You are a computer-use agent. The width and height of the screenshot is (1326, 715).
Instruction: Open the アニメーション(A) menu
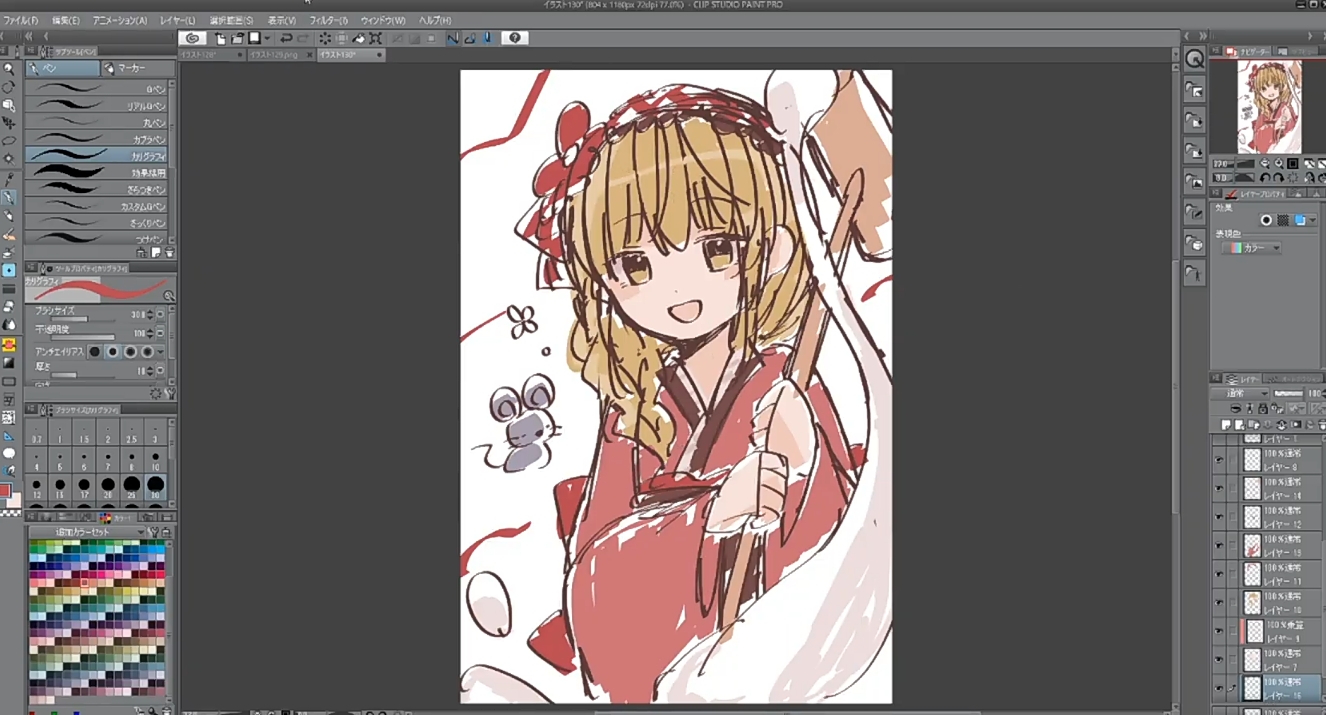pyautogui.click(x=120, y=20)
